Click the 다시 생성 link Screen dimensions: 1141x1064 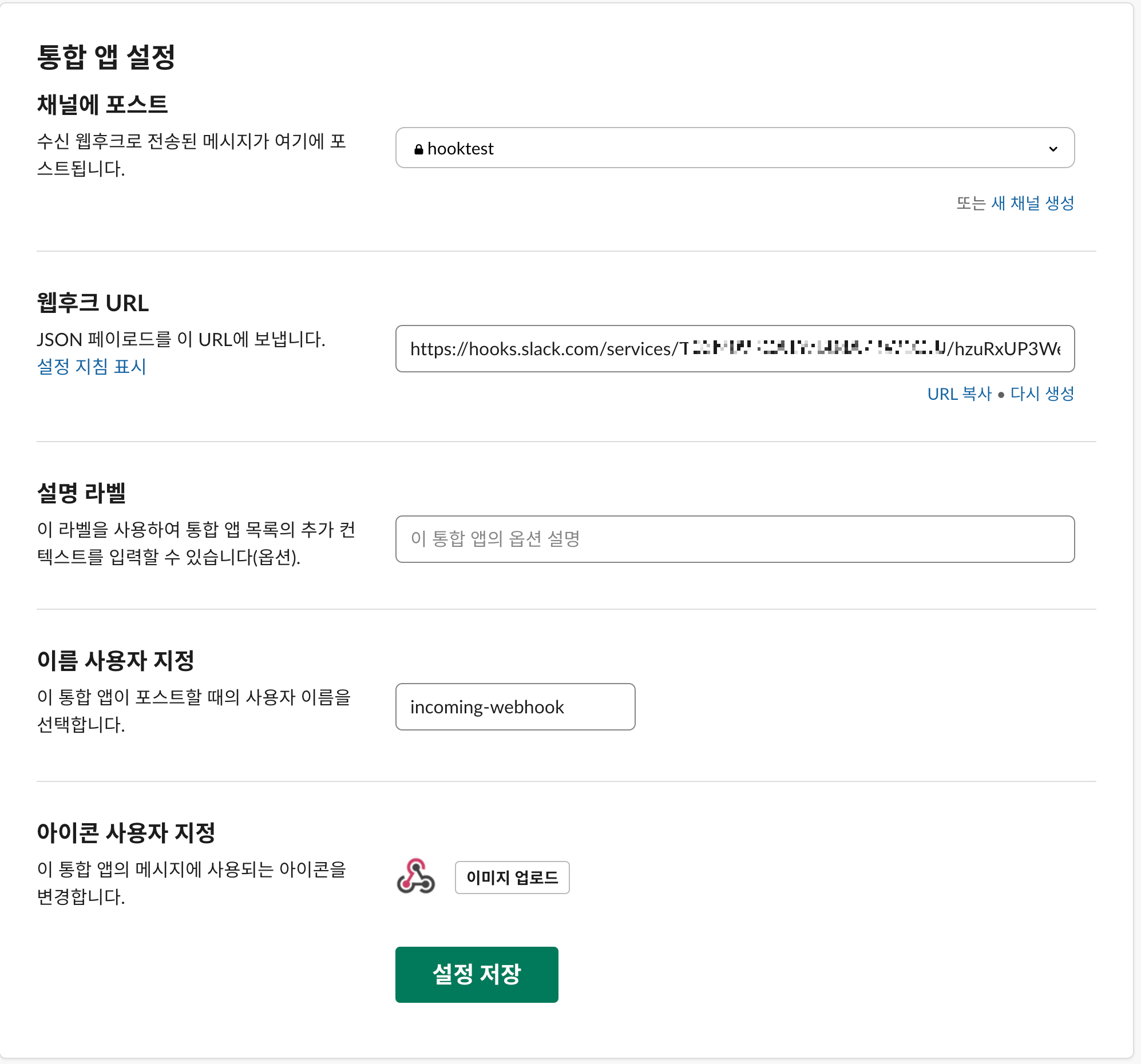click(1041, 394)
